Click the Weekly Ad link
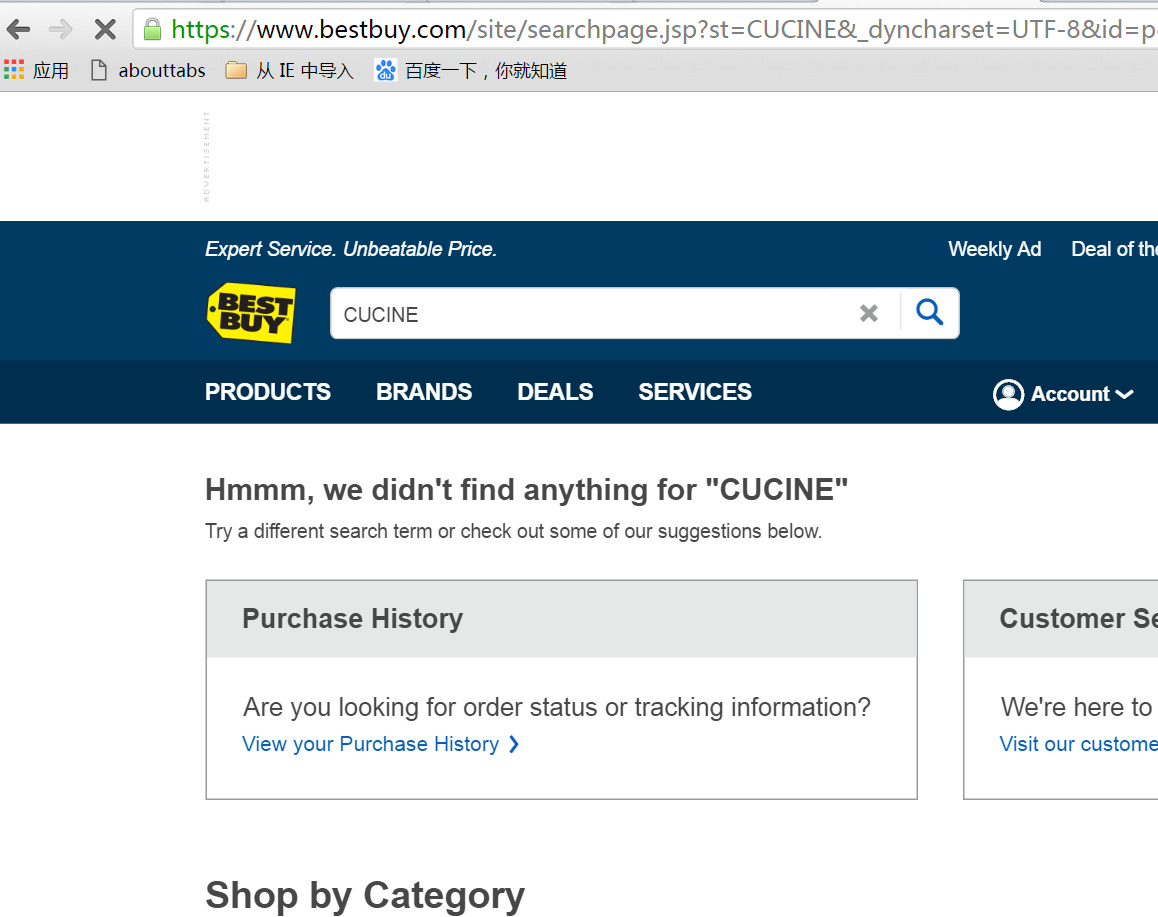The height and width of the screenshot is (917, 1158). 994,249
